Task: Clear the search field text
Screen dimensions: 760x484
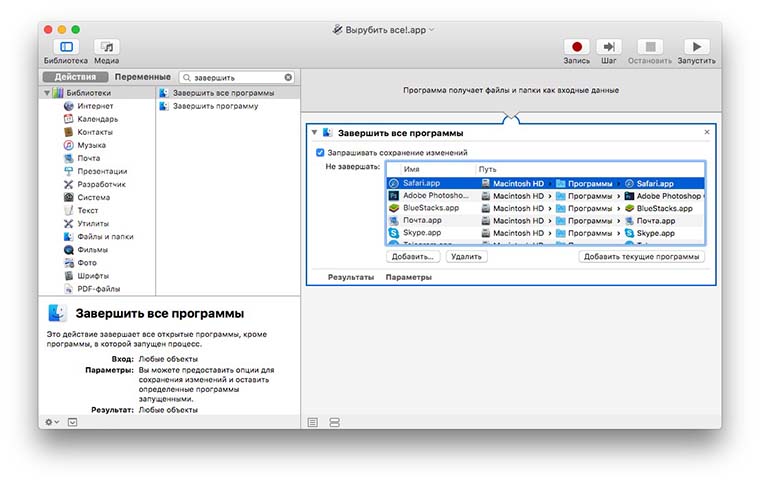Action: (288, 78)
